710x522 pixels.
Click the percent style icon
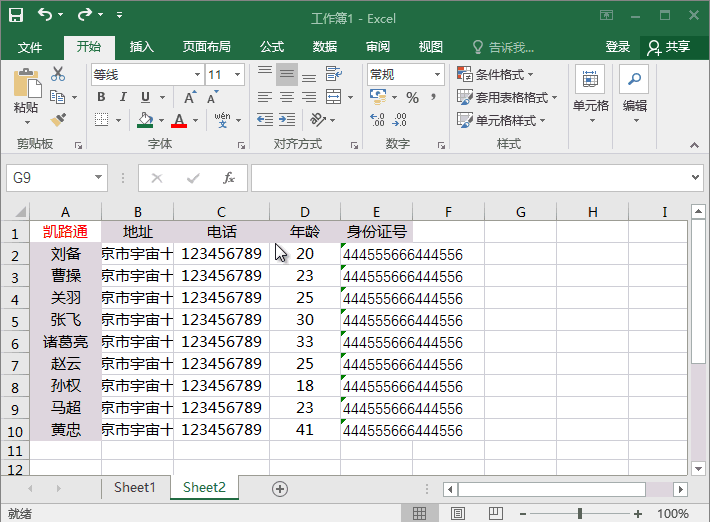coord(412,97)
